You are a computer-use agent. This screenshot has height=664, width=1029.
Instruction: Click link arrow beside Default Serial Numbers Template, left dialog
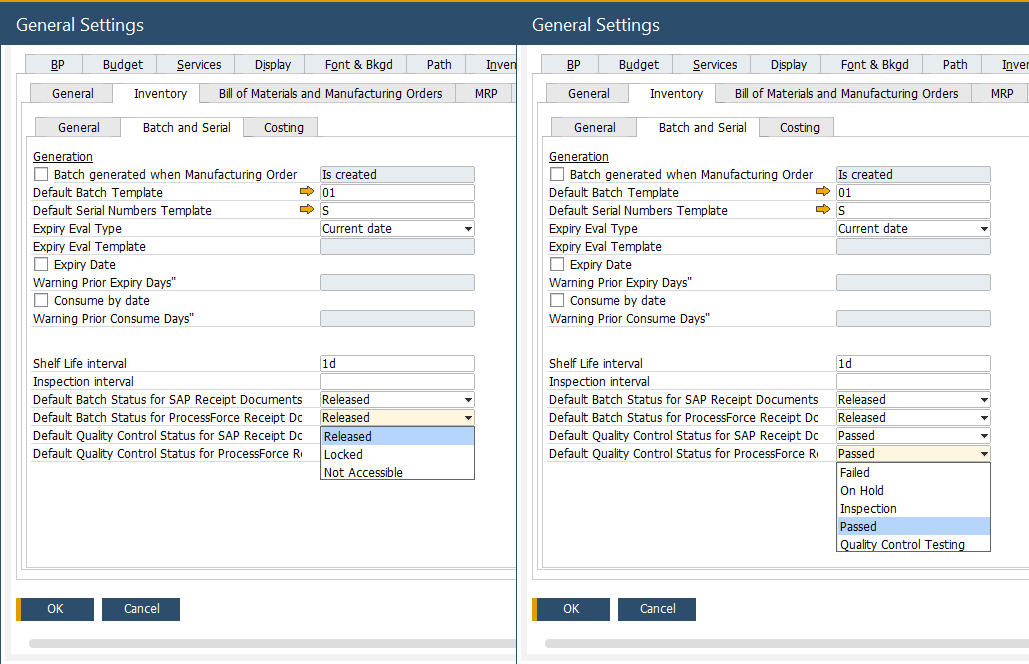coord(307,210)
